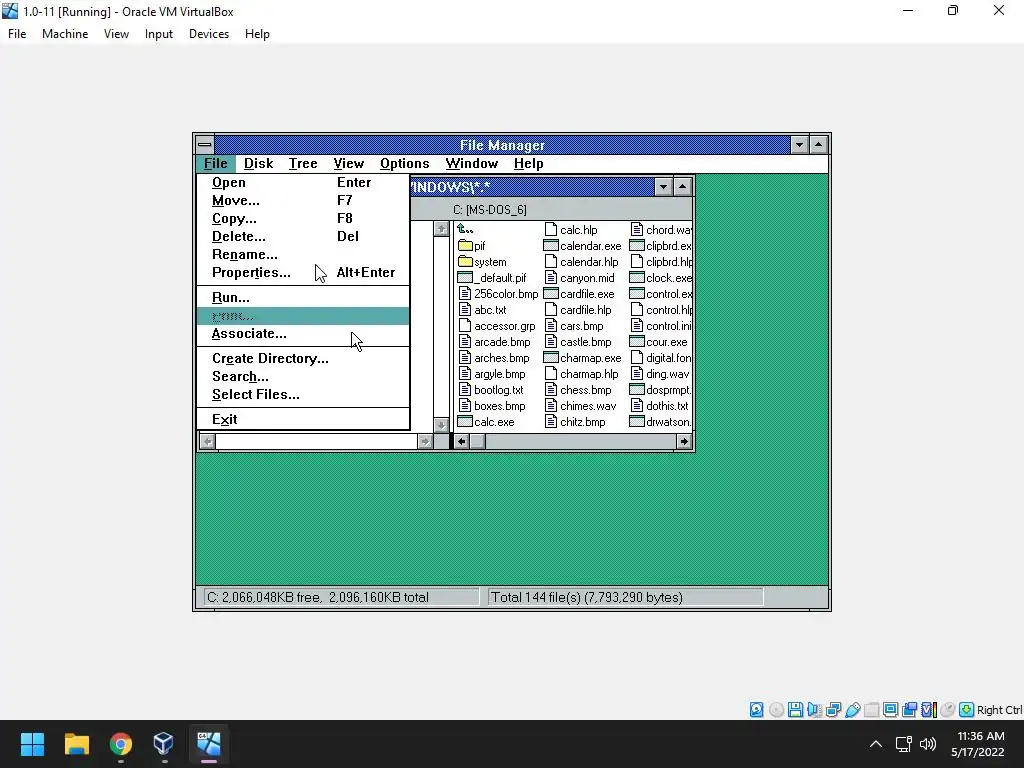Choose Open from the File menu
1024x768 pixels.
(x=303, y=183)
